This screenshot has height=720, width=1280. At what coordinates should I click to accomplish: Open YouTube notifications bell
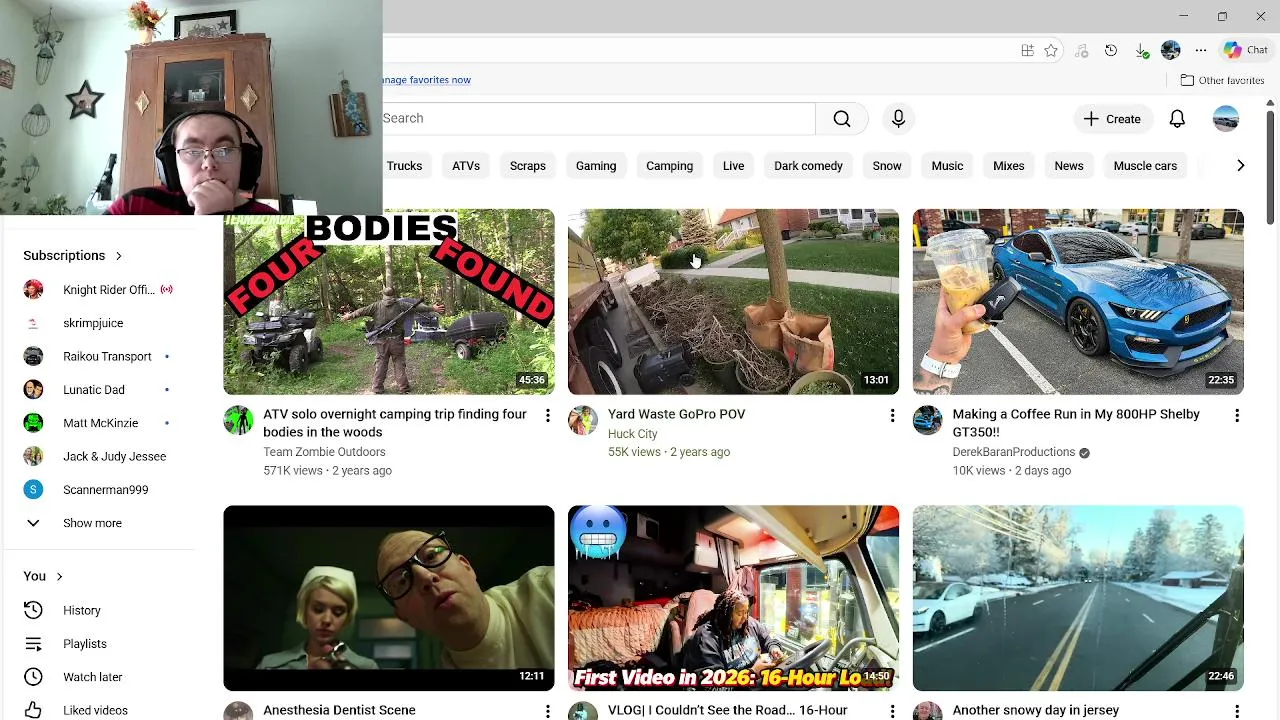point(1177,119)
